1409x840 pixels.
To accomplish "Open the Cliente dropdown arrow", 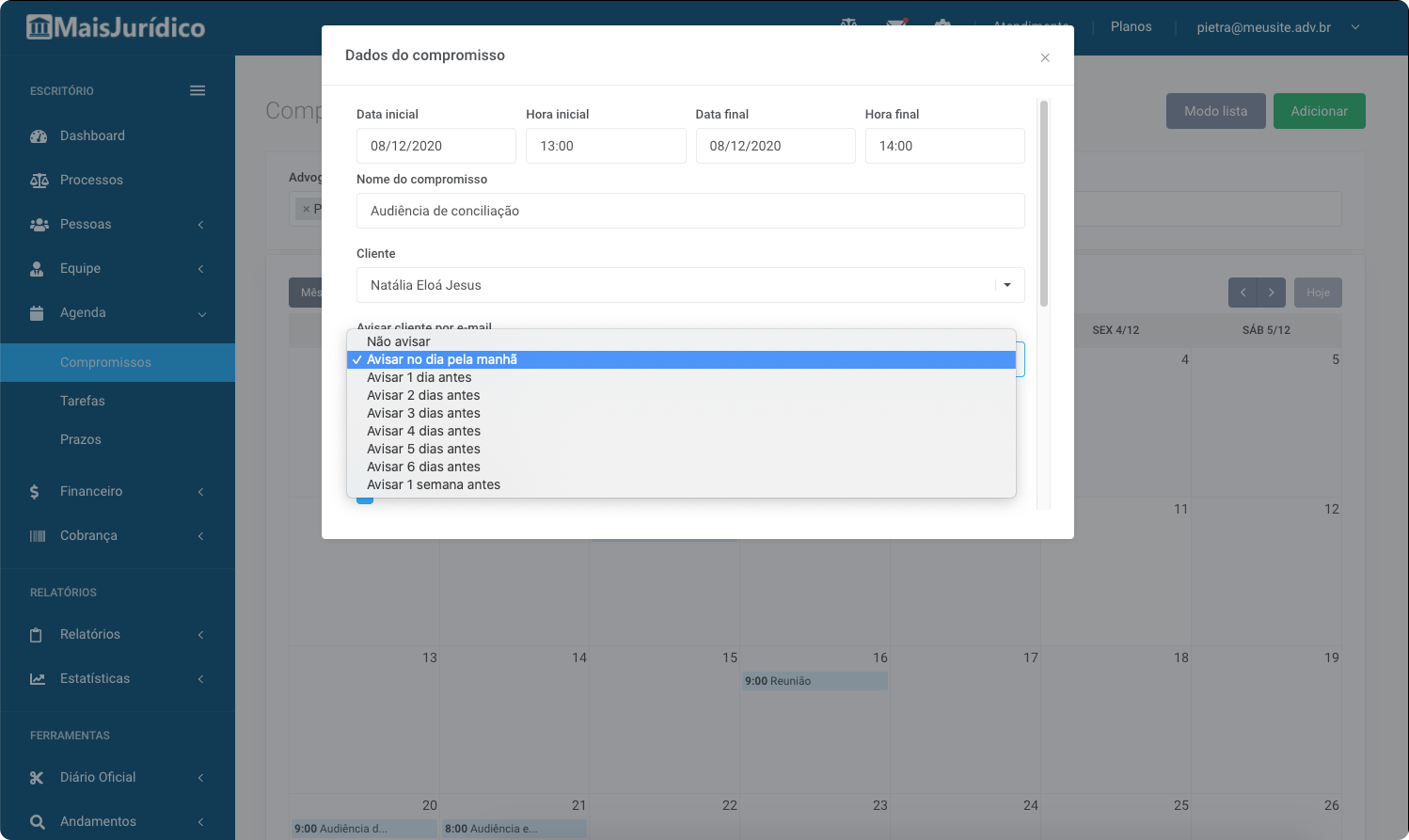I will pyautogui.click(x=1007, y=285).
